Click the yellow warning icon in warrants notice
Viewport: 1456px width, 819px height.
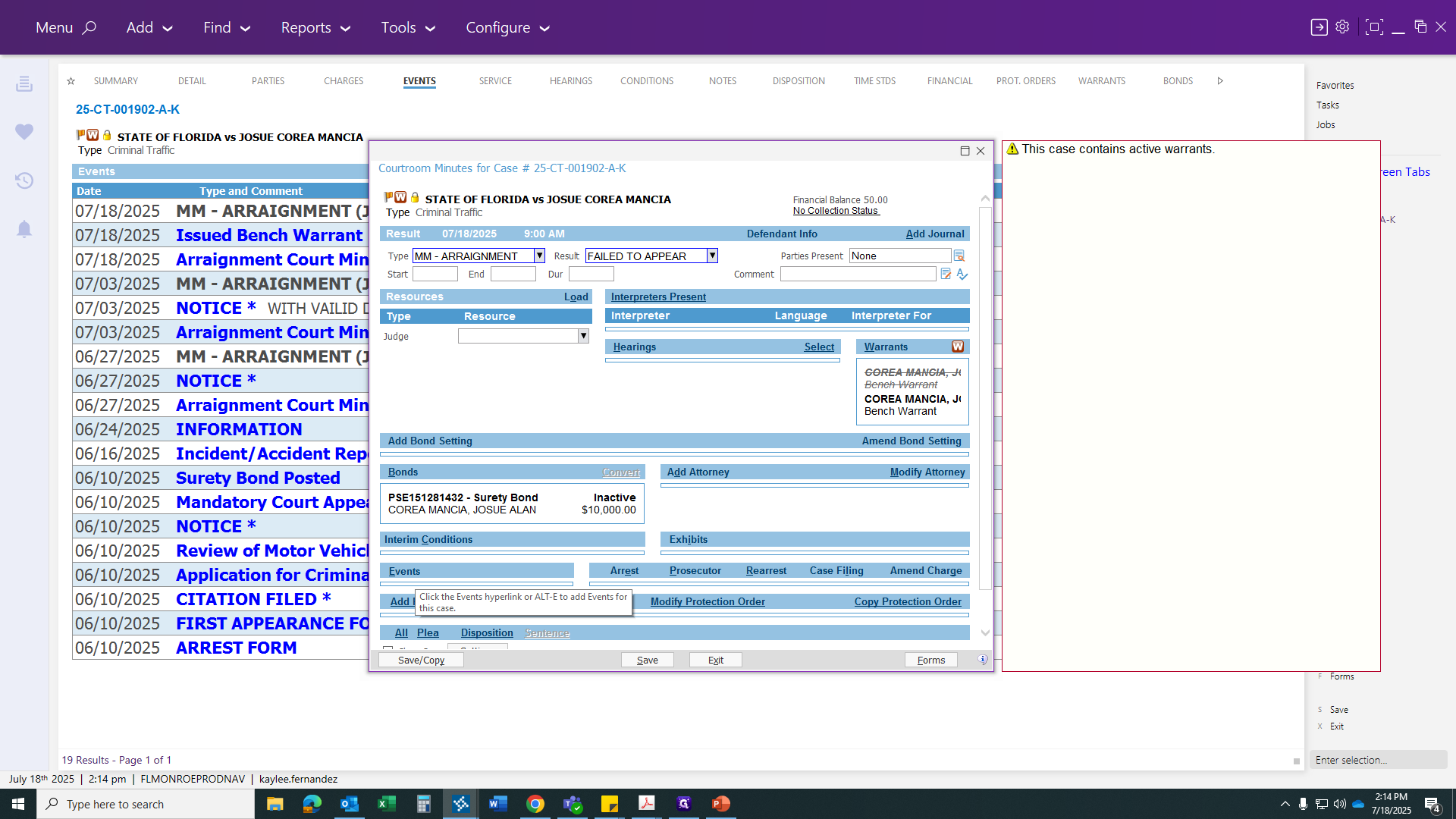1012,149
